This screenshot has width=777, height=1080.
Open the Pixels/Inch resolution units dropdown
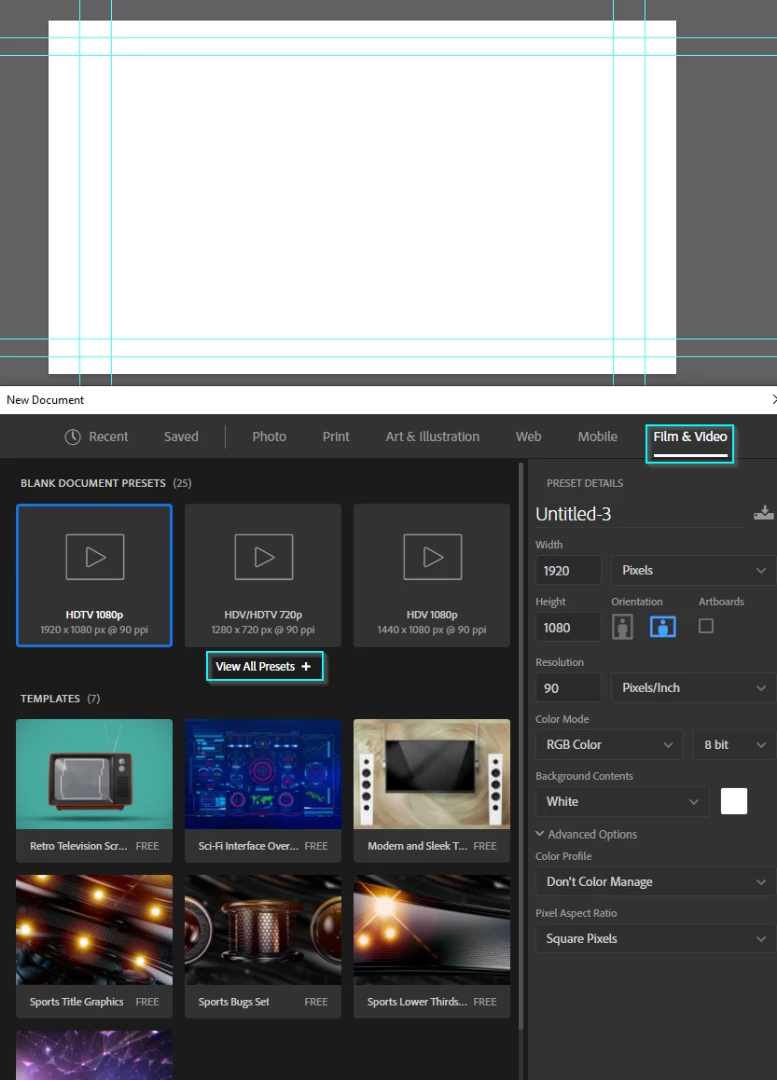pos(693,687)
